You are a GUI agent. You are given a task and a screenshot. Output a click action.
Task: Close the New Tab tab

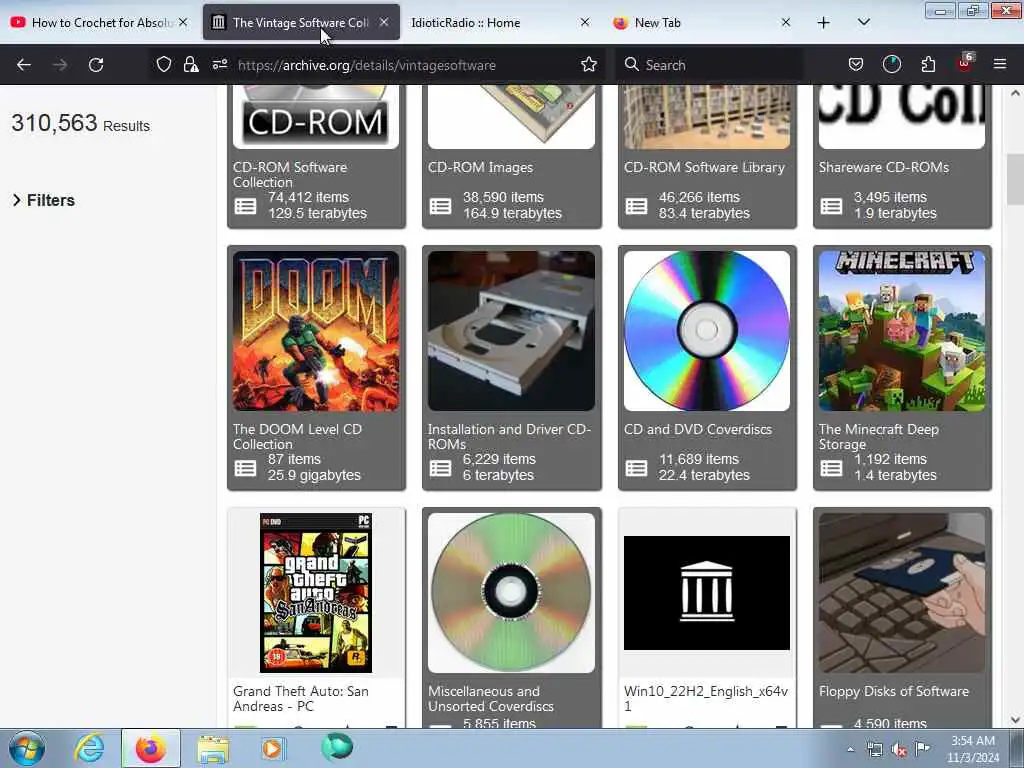point(786,22)
